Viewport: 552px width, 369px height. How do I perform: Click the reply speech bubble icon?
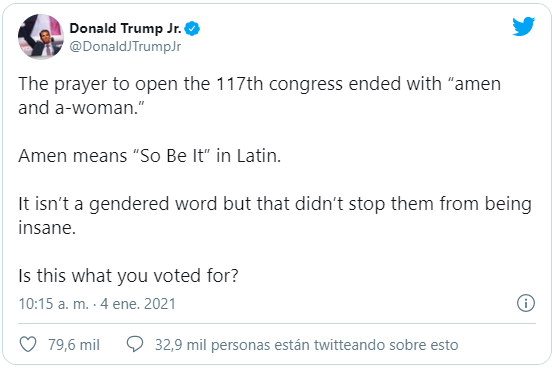point(135,344)
